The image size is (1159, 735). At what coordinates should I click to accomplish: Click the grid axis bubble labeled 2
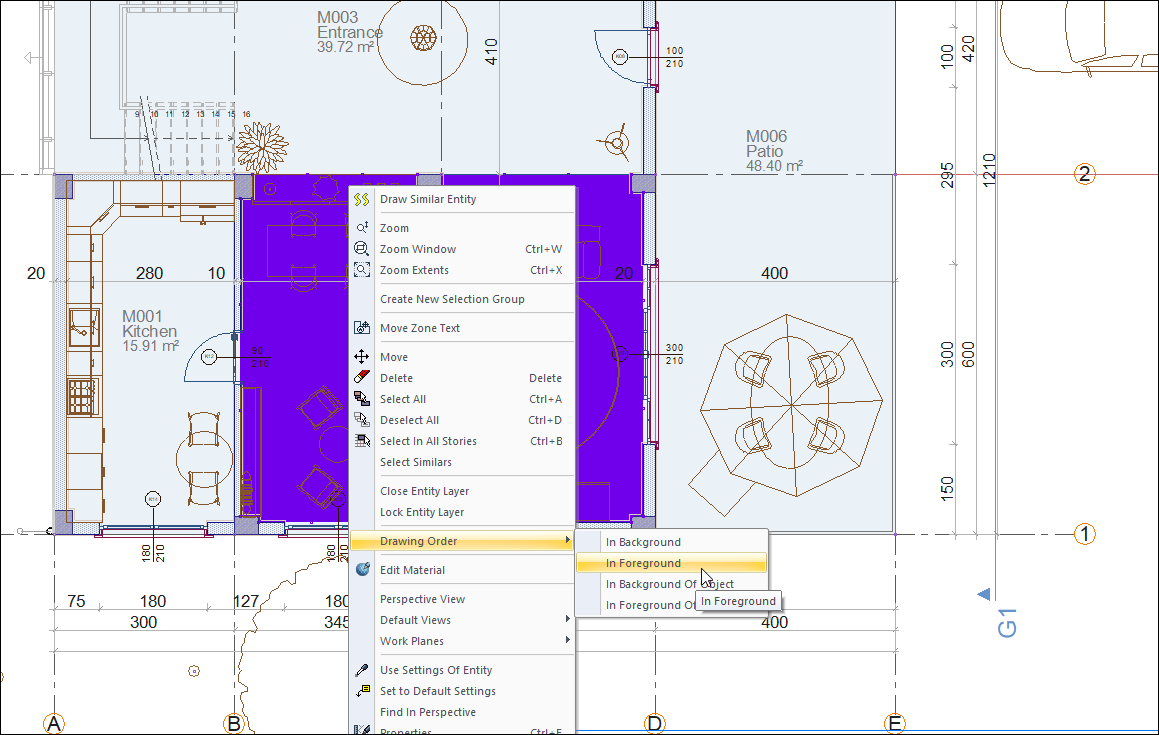[1084, 174]
